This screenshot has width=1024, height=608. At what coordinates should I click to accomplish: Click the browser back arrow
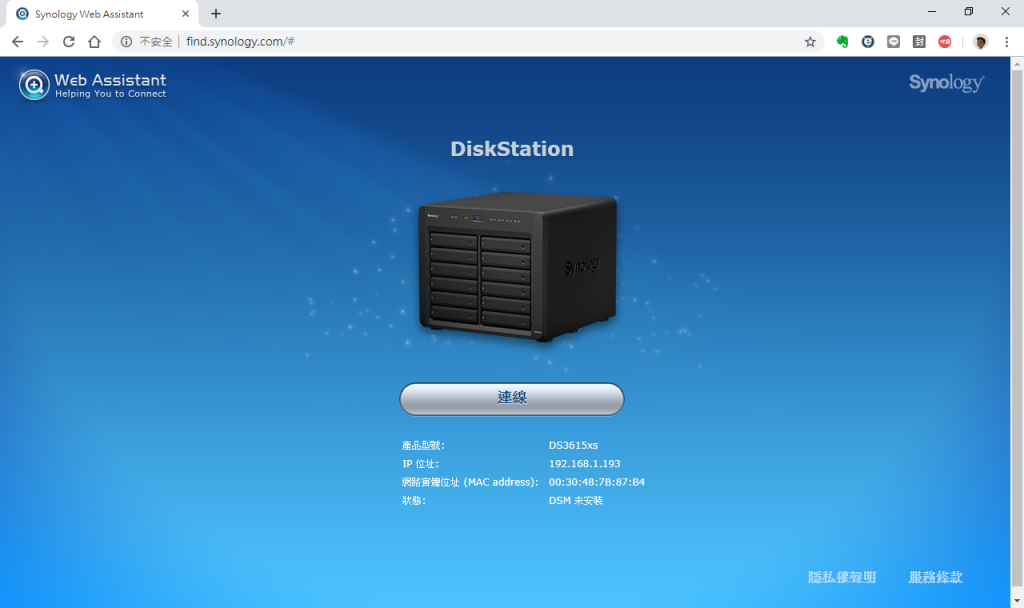coord(18,42)
